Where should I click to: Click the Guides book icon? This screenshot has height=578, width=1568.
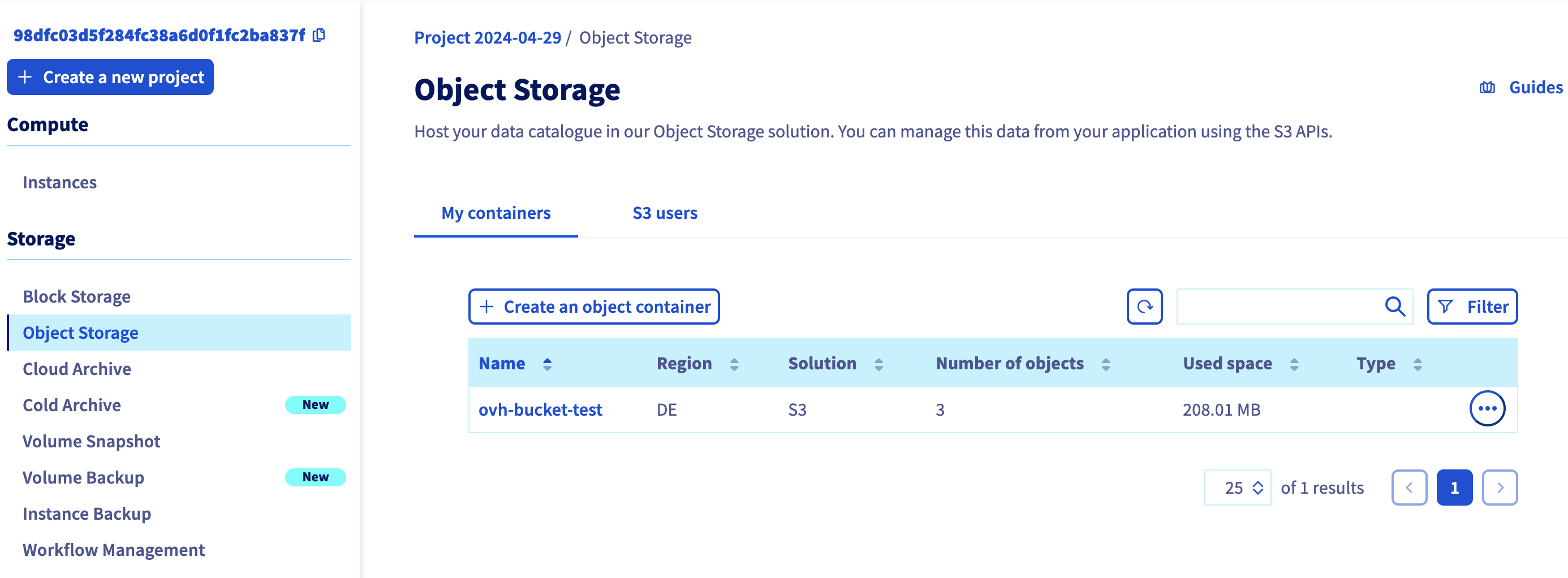pyautogui.click(x=1487, y=88)
